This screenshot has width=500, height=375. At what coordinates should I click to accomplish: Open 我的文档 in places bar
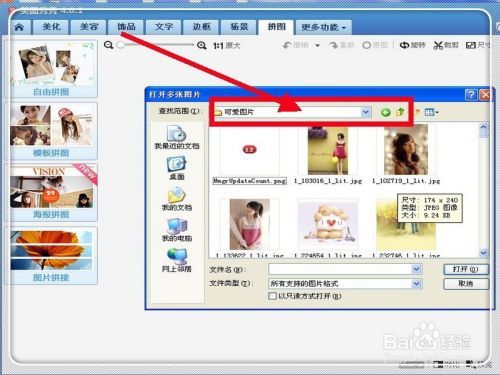pos(177,199)
